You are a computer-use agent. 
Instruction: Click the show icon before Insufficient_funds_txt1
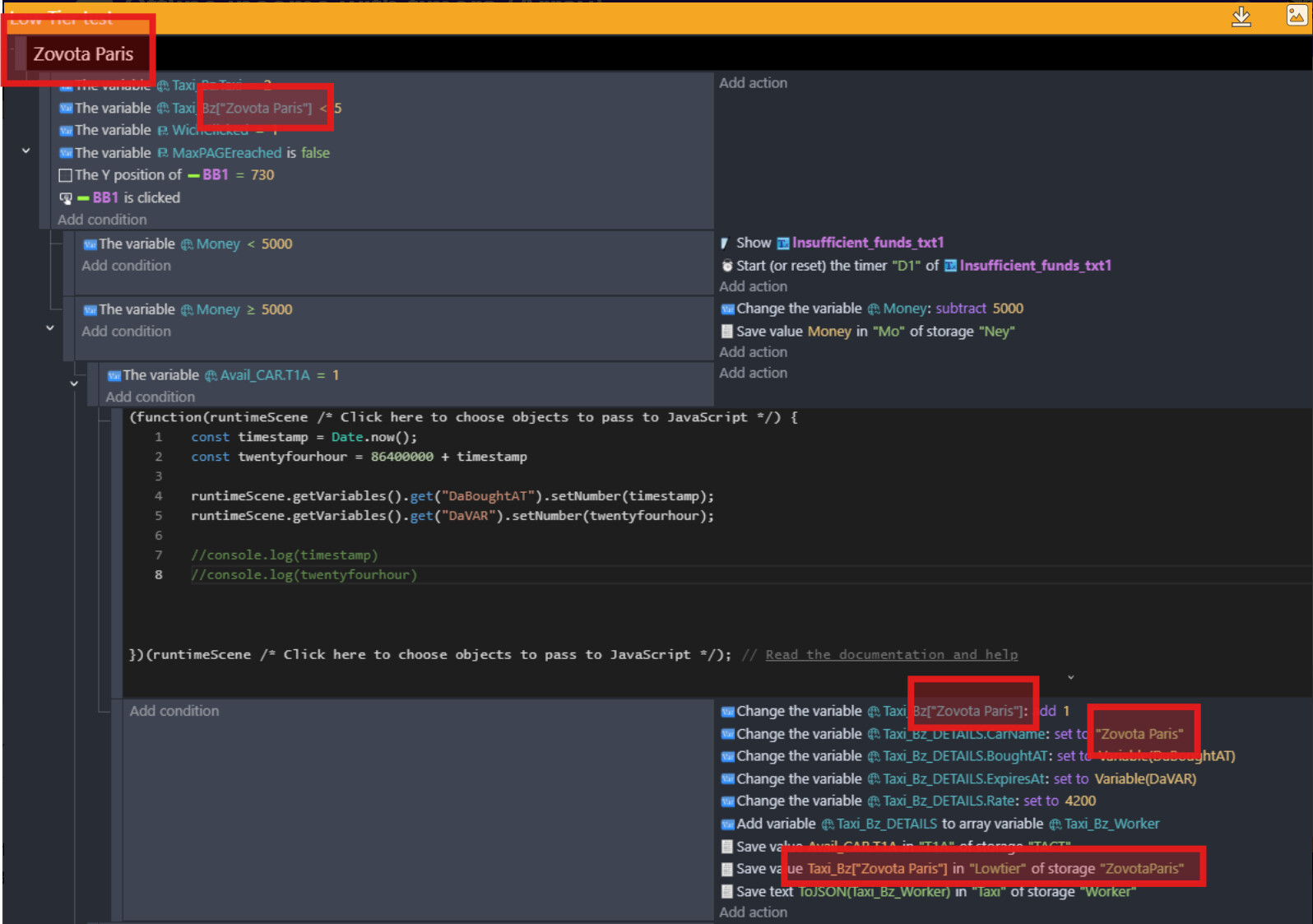pos(725,244)
